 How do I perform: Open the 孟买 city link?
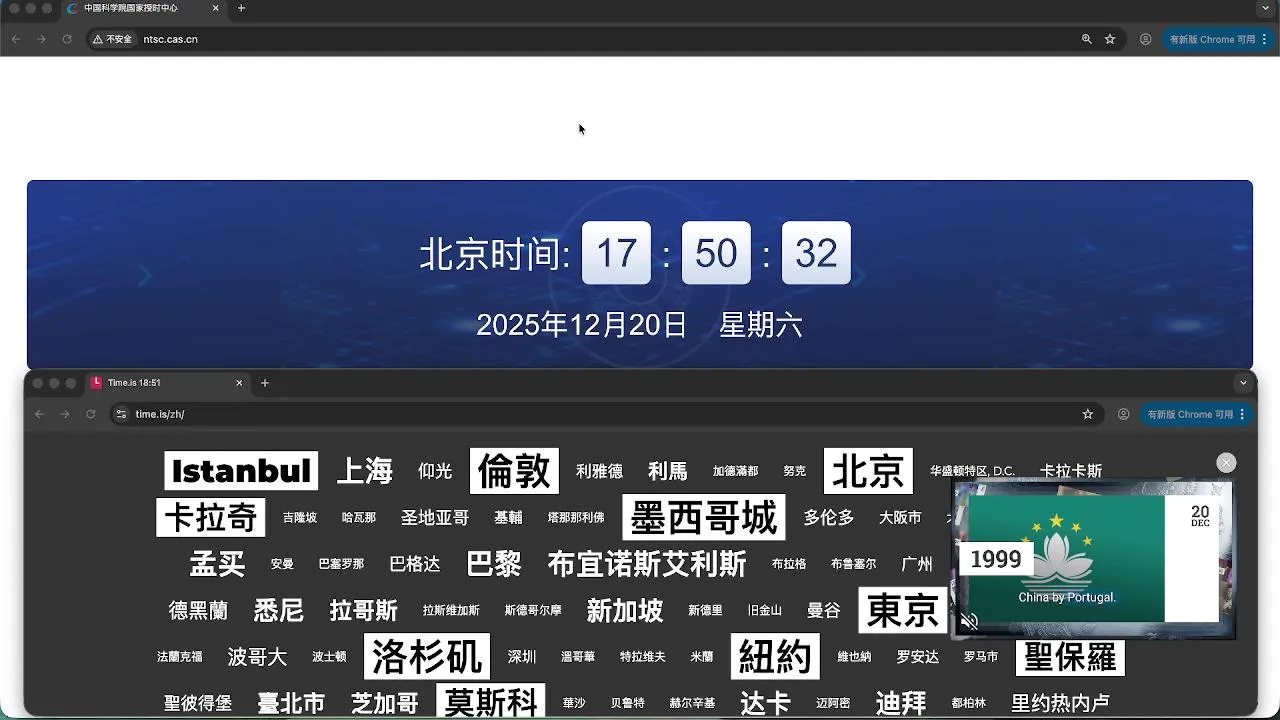click(217, 564)
